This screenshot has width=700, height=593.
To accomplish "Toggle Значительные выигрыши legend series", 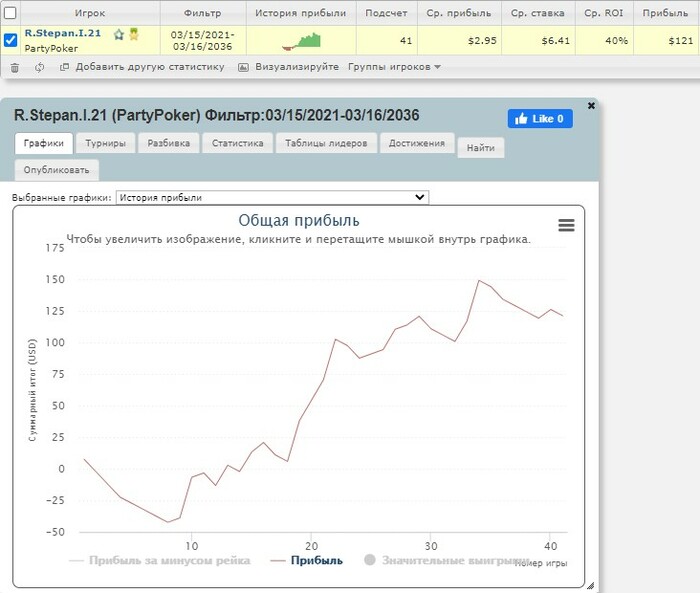I will tap(446, 560).
